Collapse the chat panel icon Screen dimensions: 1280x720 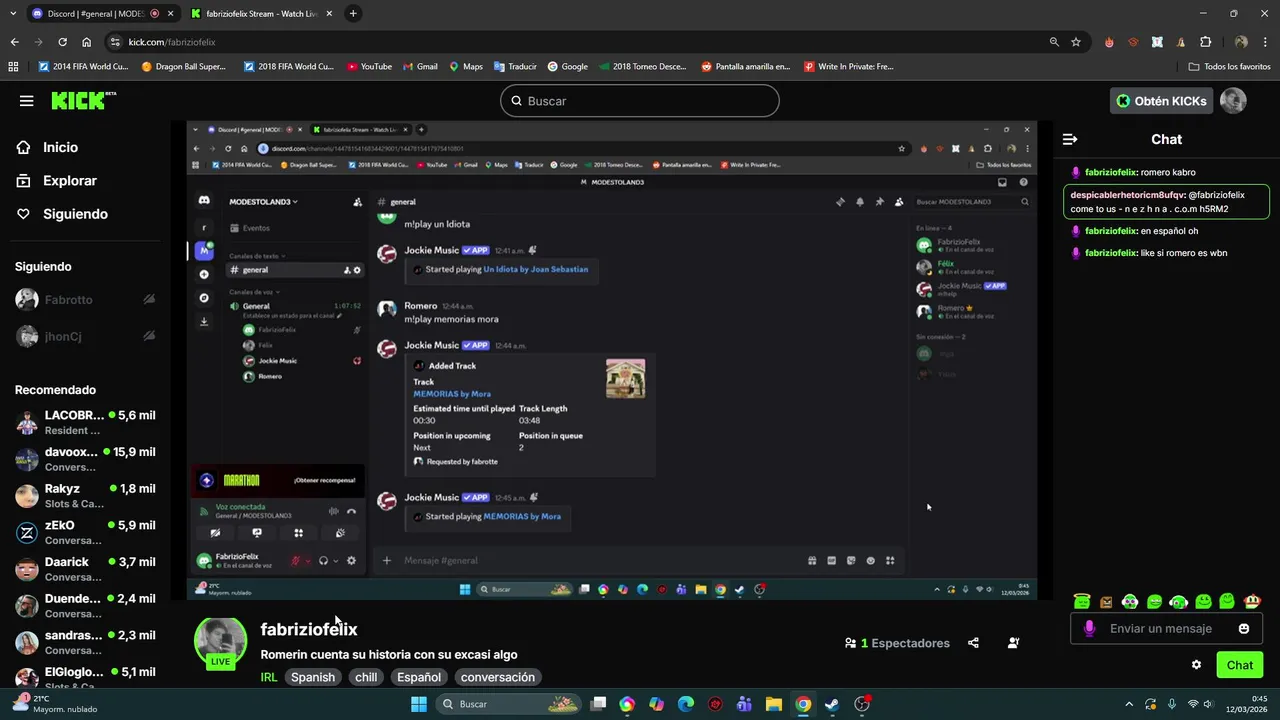coord(1070,139)
